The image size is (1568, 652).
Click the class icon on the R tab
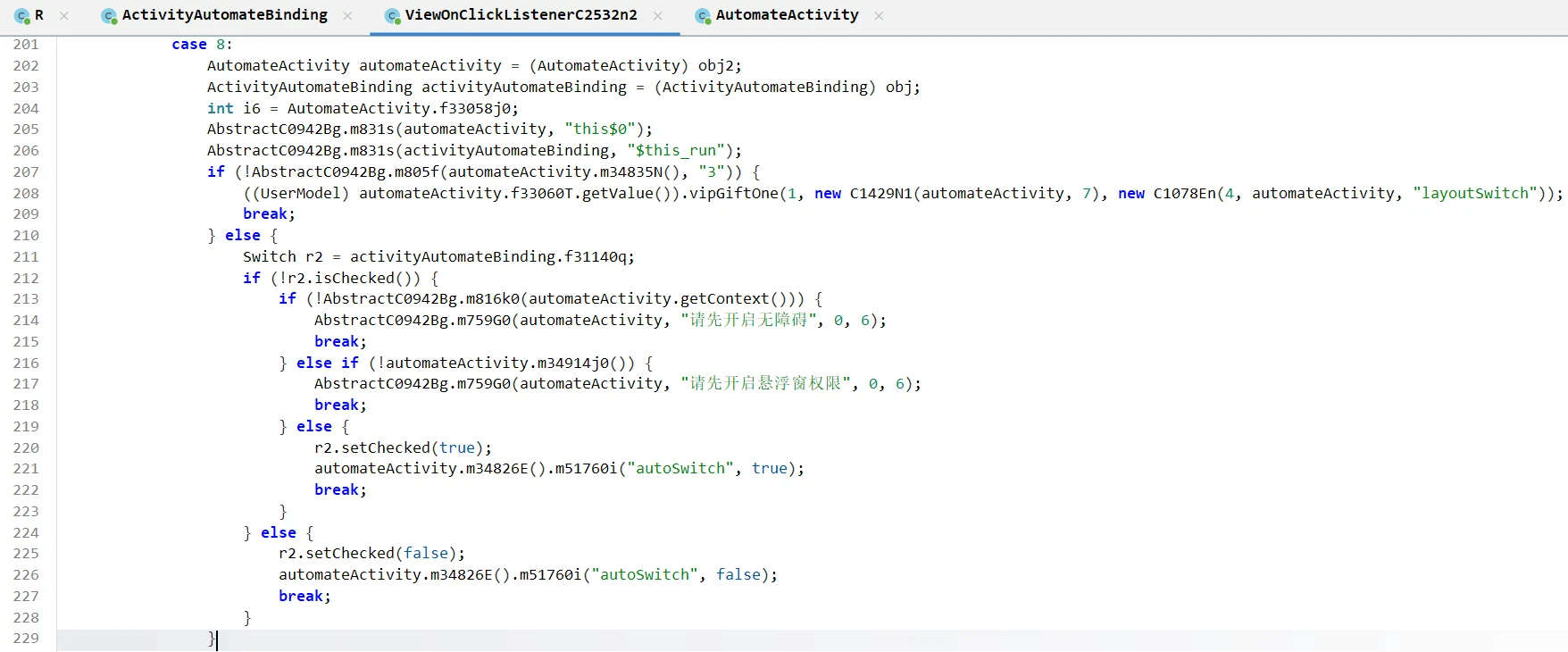click(21, 16)
